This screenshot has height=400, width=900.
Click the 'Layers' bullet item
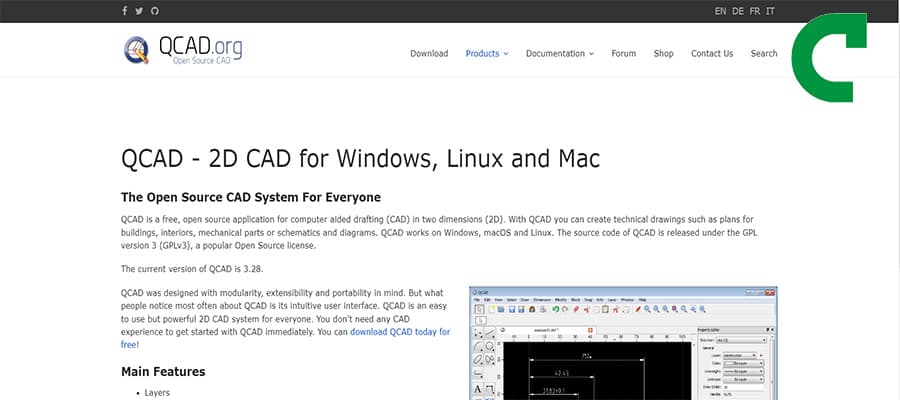[157, 393]
